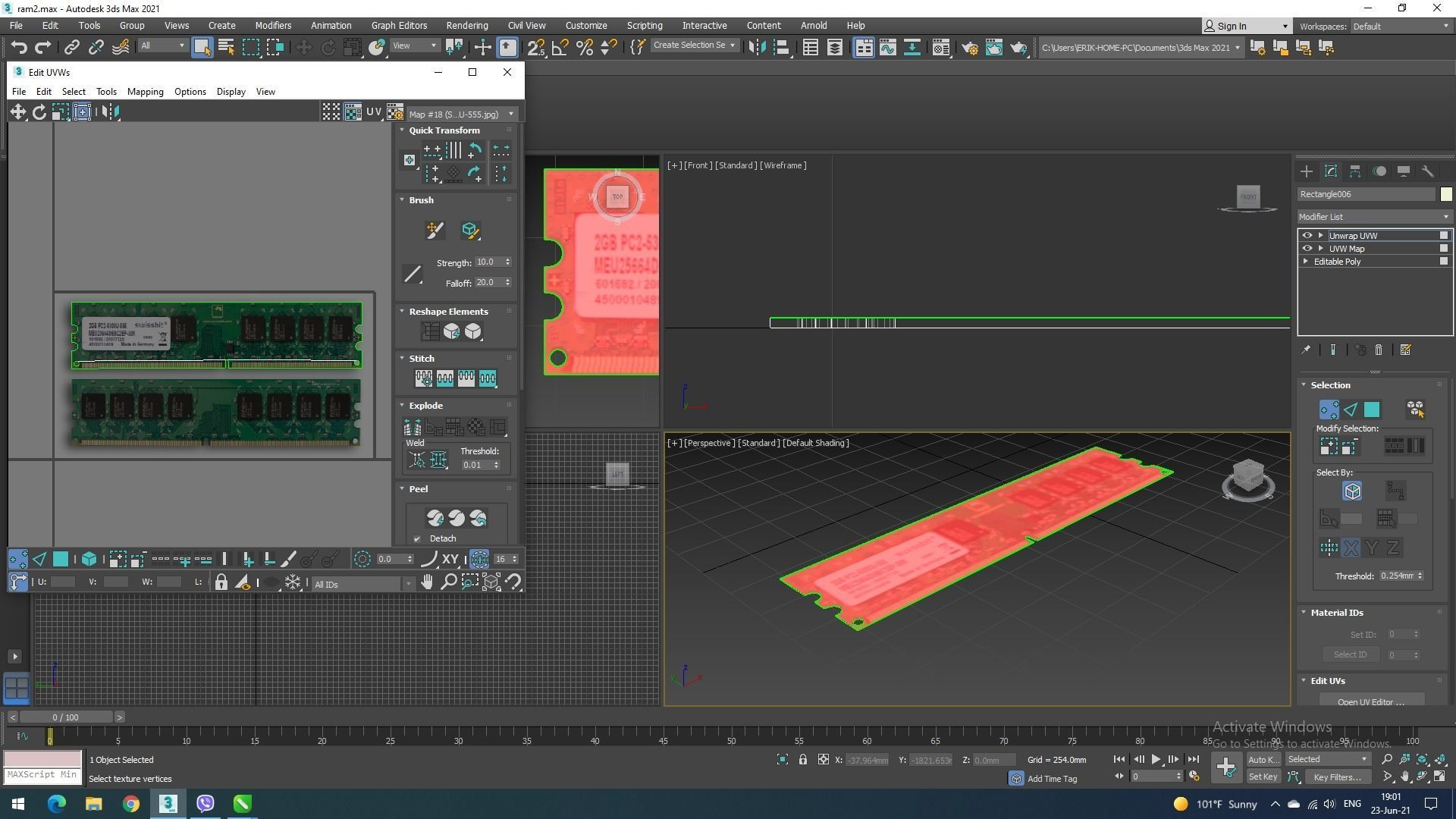Toggle Set Key mode button
The height and width of the screenshot is (819, 1456).
click(x=1263, y=777)
